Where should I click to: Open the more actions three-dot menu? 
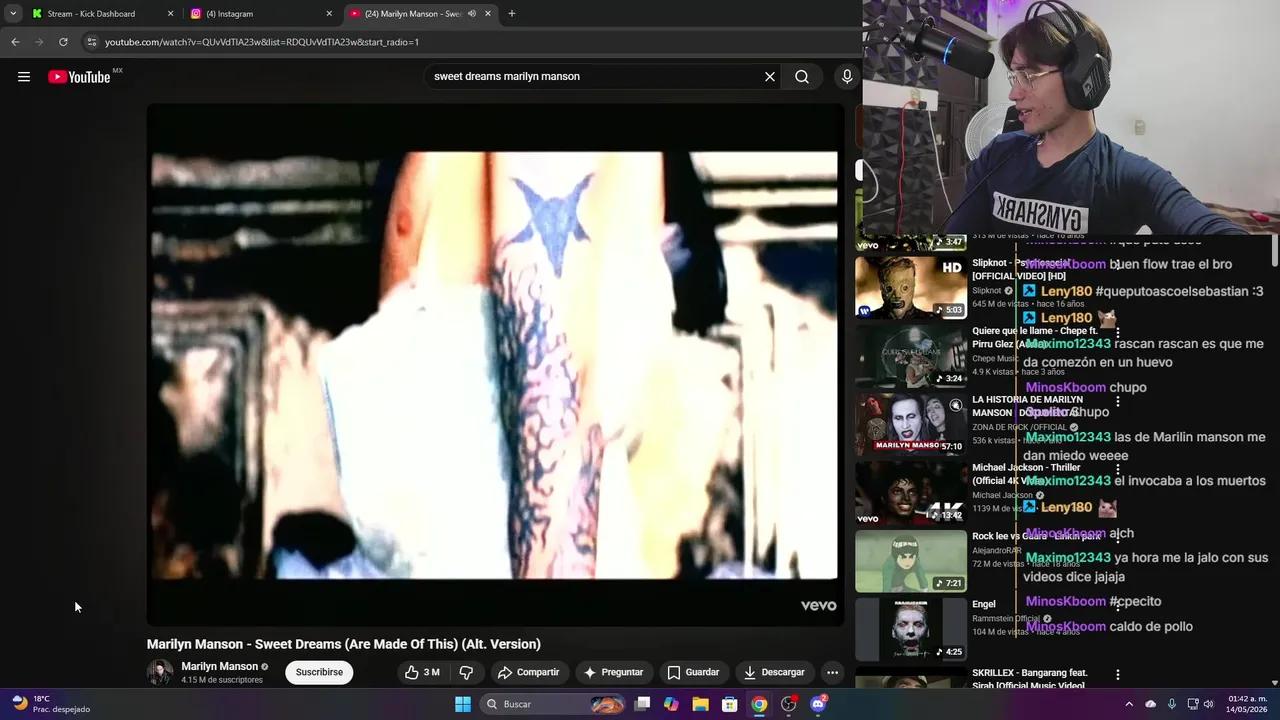(x=832, y=672)
